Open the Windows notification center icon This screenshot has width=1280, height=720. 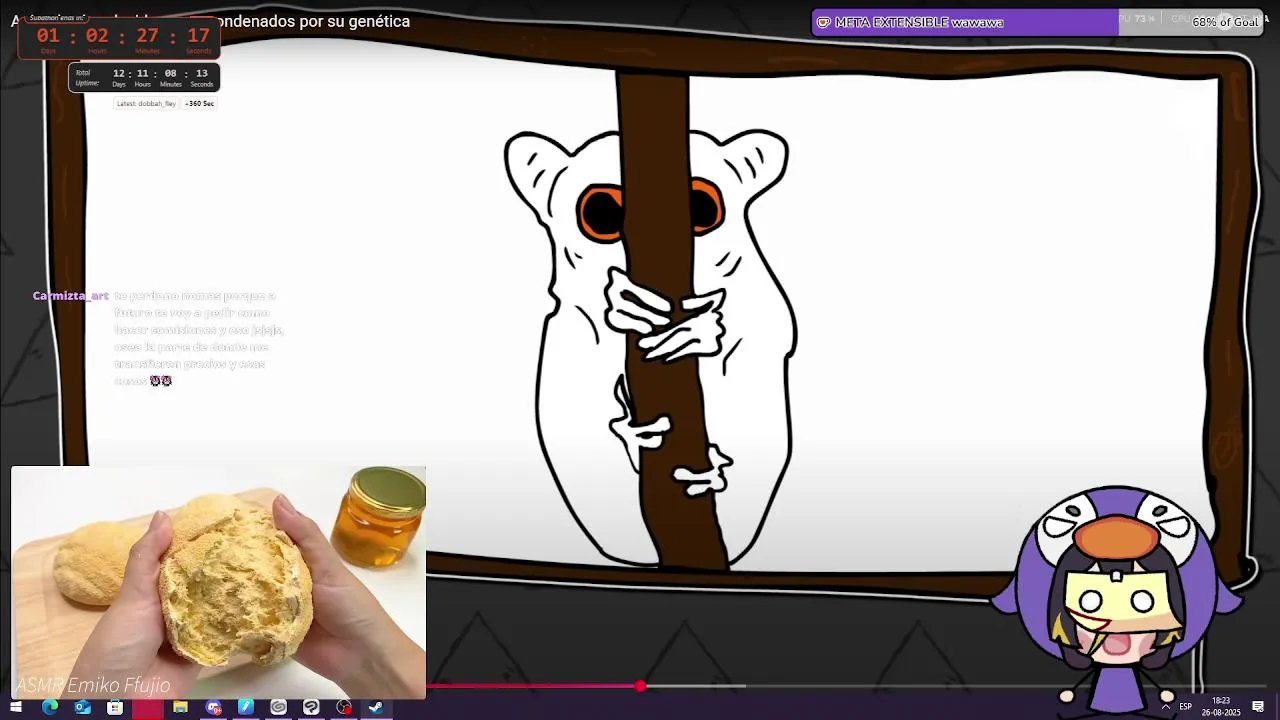click(x=1258, y=707)
